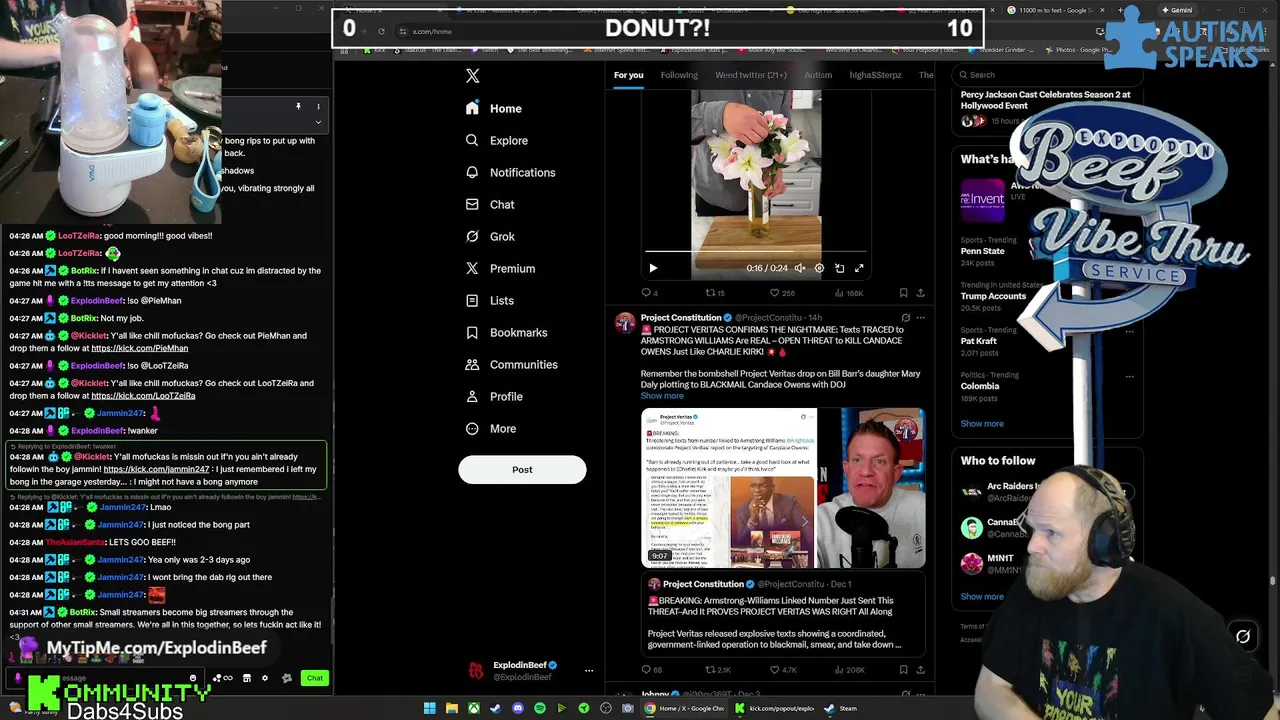
Task: Expand the video to fullscreen
Action: [x=859, y=268]
